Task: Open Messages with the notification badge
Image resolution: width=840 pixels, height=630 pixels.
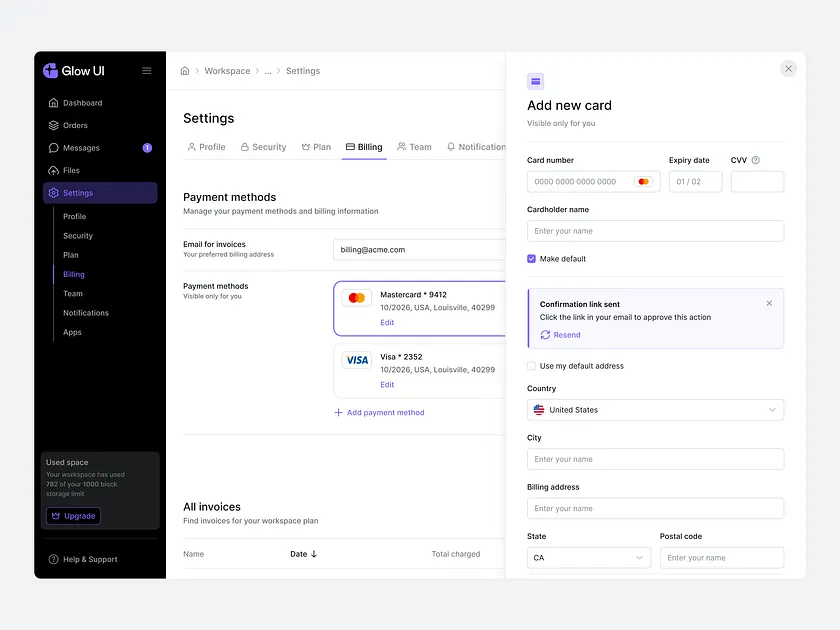Action: click(52, 148)
